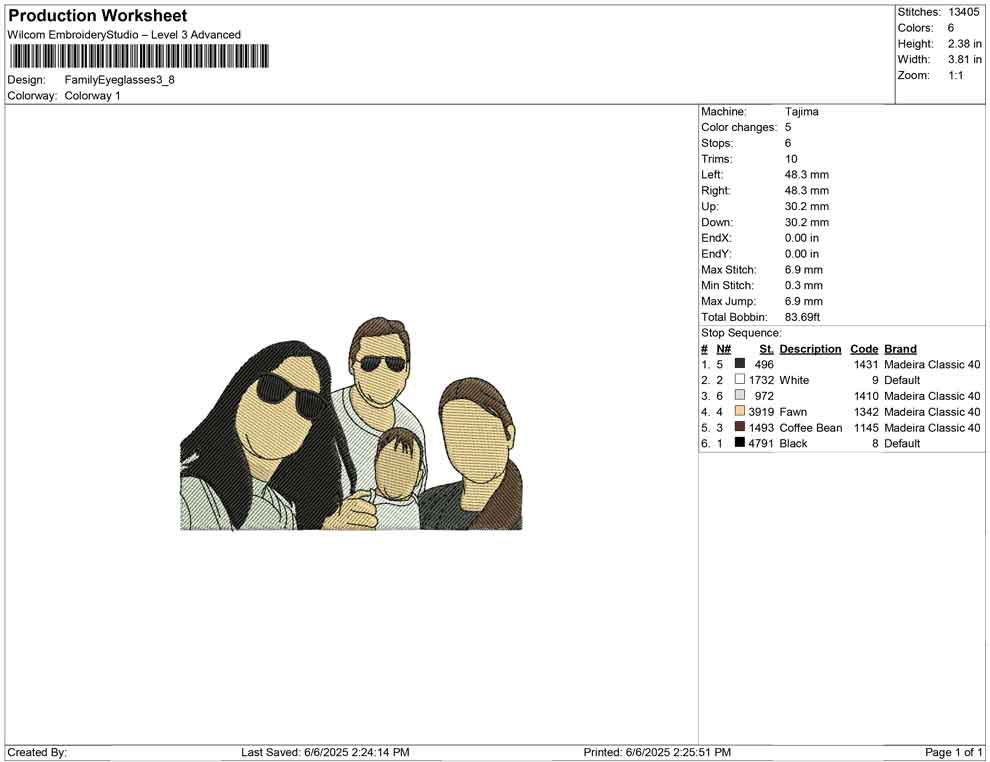
Task: Click the 'Coffee Bean' description text
Action: point(811,427)
